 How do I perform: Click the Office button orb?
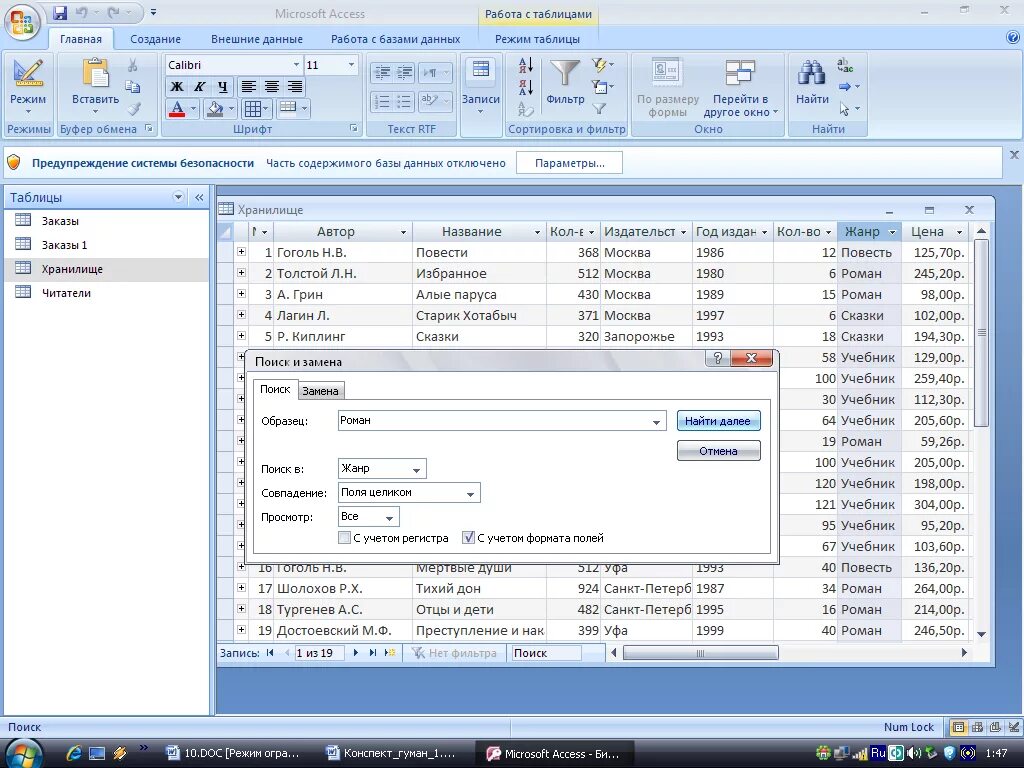pos(22,23)
